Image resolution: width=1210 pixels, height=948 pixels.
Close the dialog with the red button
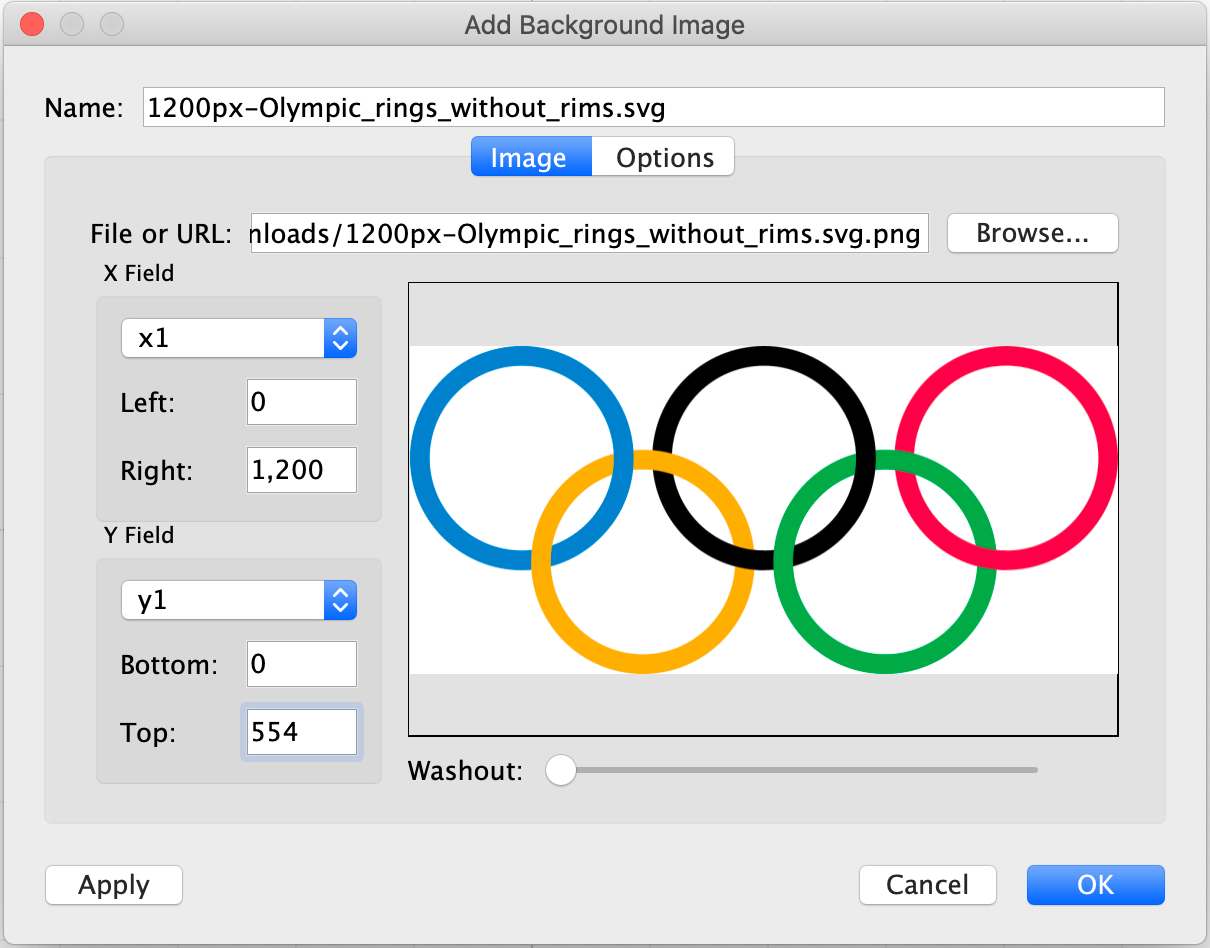tap(32, 24)
